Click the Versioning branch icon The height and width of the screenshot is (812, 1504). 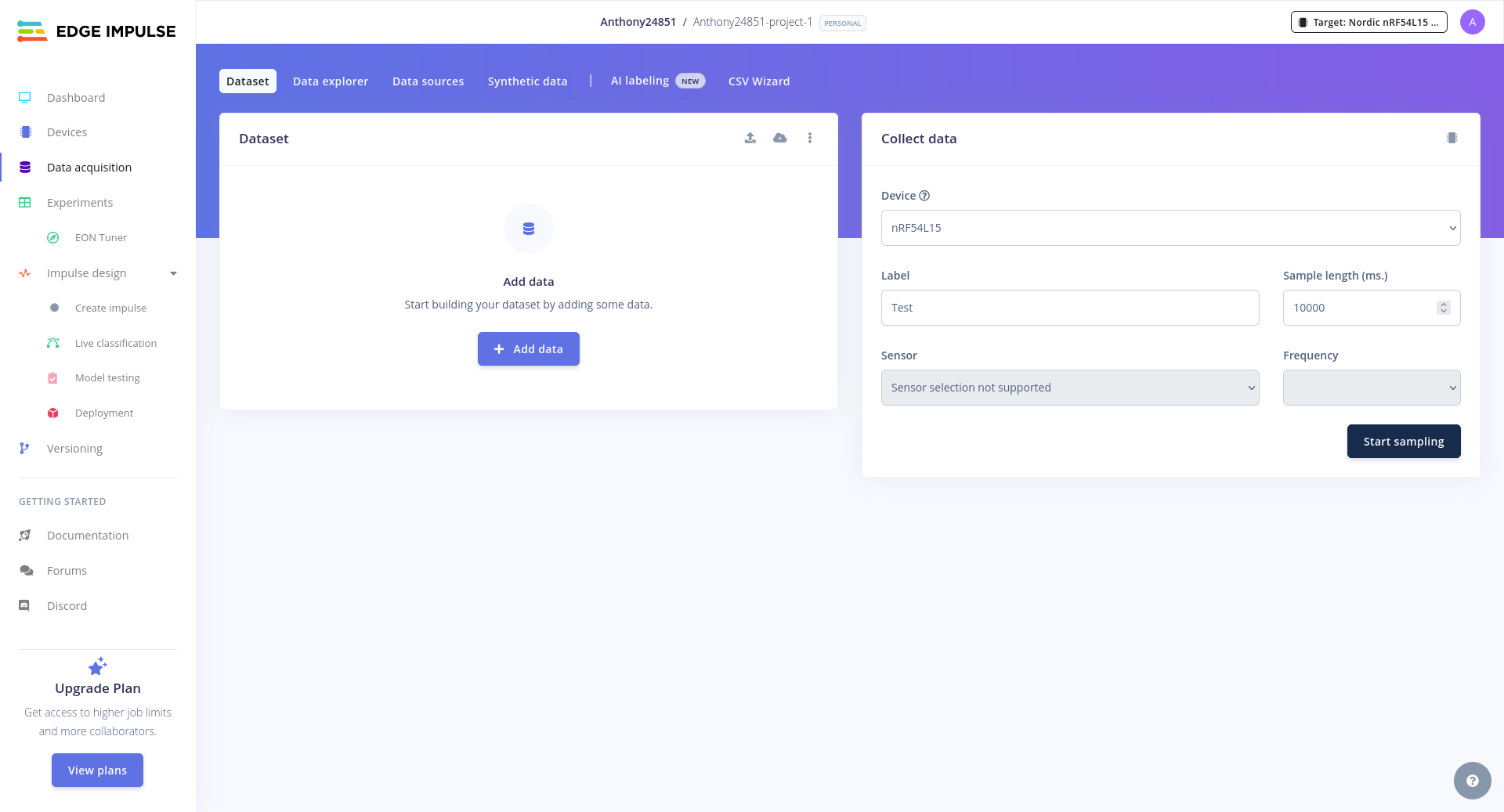click(x=24, y=449)
